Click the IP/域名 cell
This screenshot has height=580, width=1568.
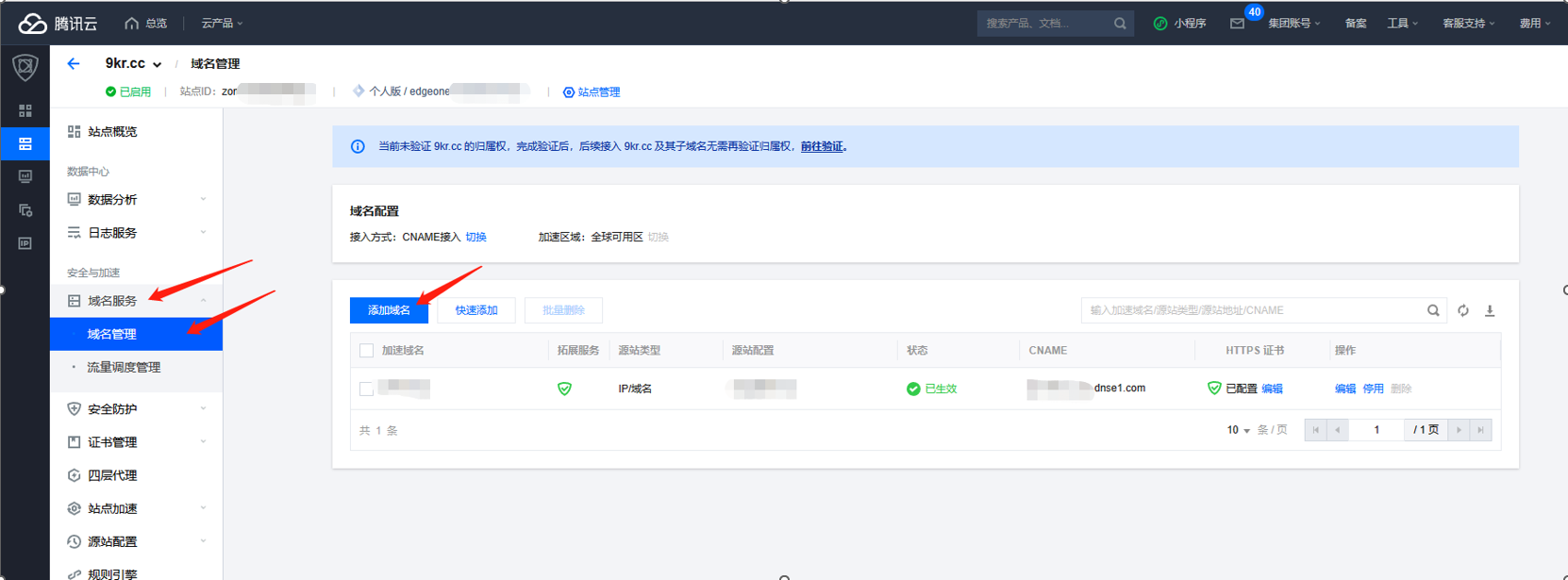pyautogui.click(x=635, y=389)
